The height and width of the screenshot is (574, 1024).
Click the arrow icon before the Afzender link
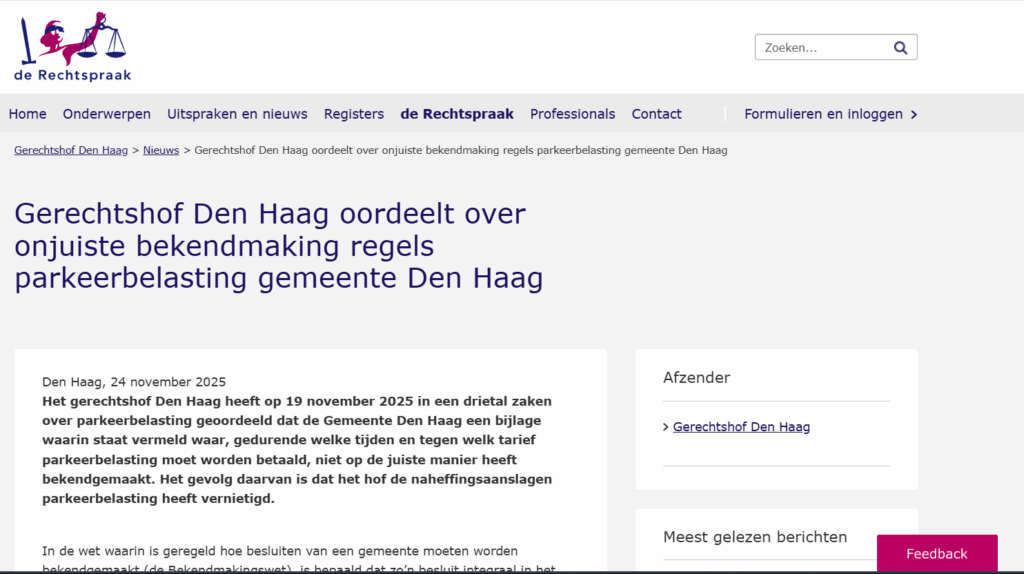click(666, 427)
